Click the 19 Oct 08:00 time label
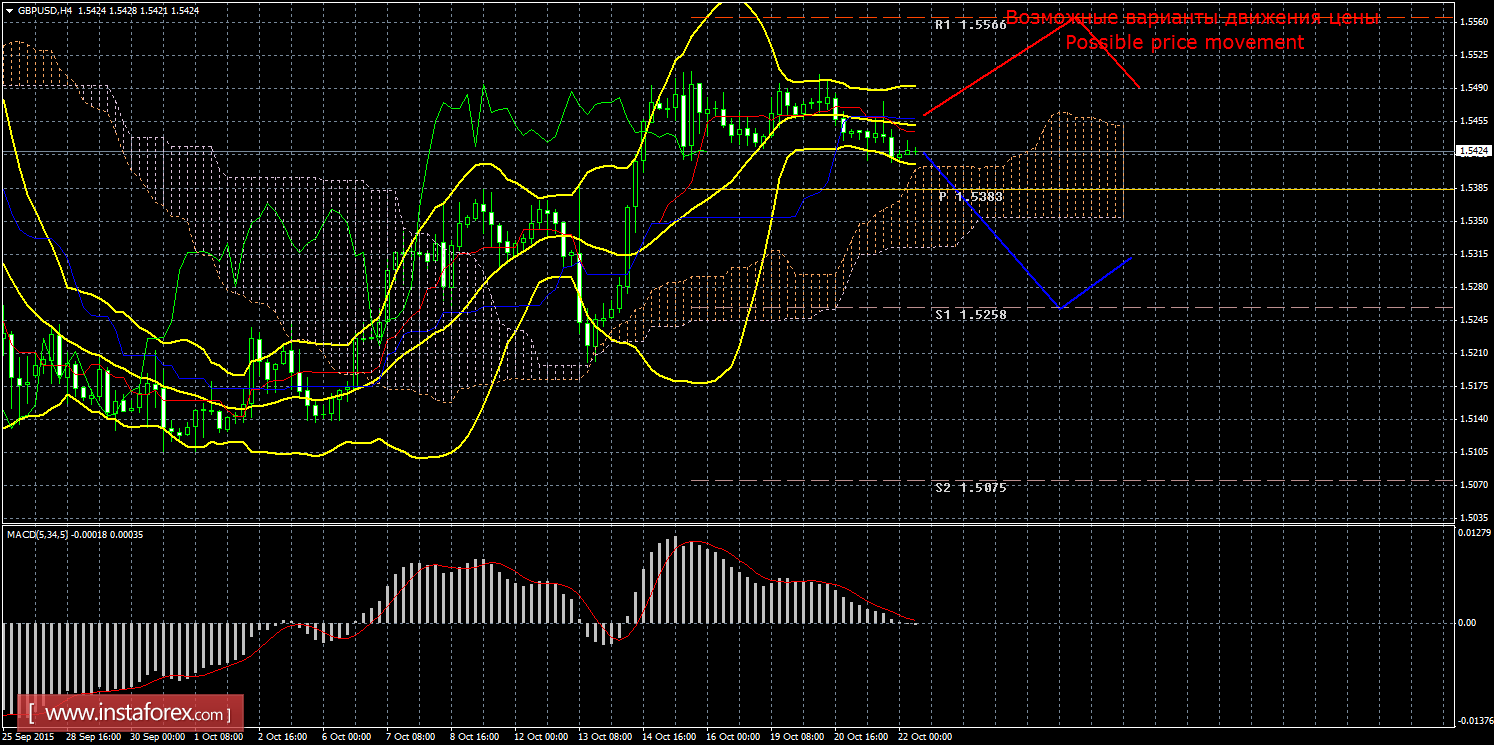 [x=796, y=737]
